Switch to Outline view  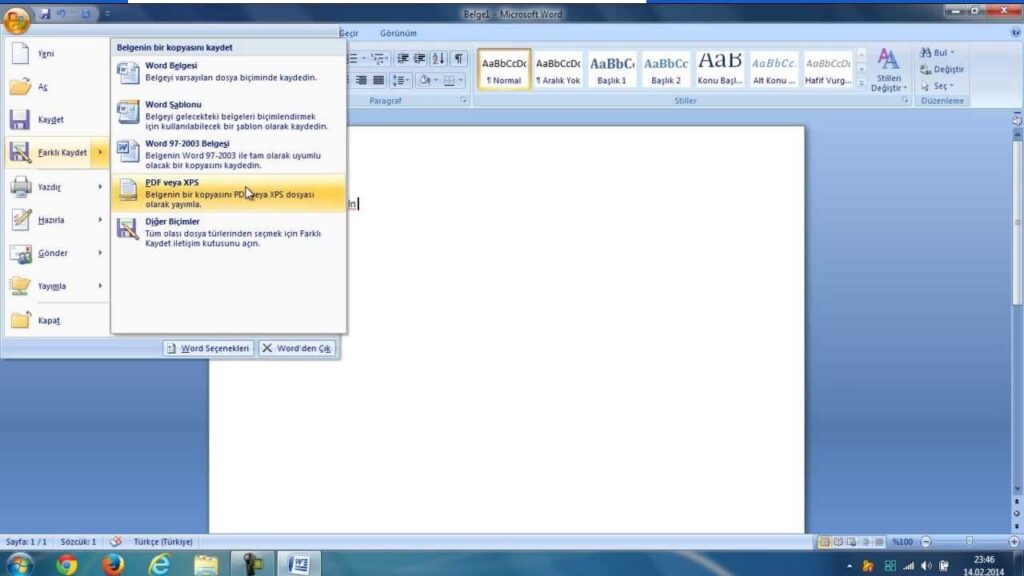tap(866, 542)
